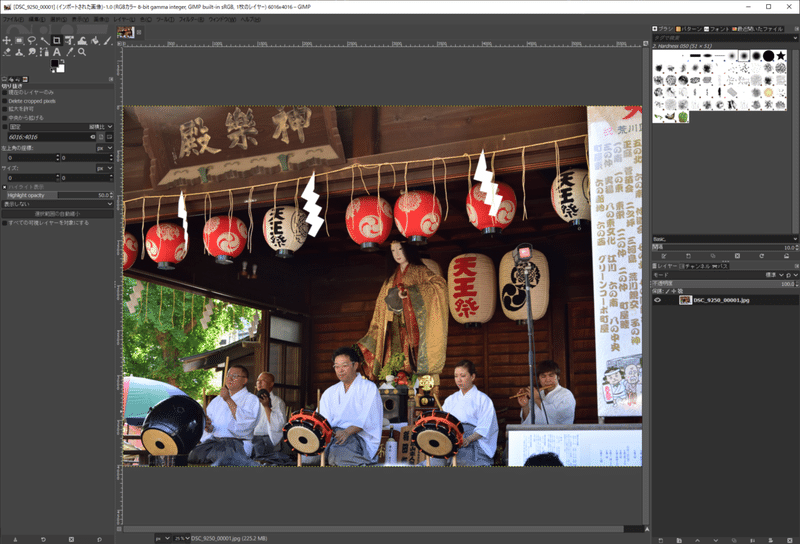Open the Help menu
Image resolution: width=800 pixels, height=544 pixels.
pyautogui.click(x=250, y=19)
